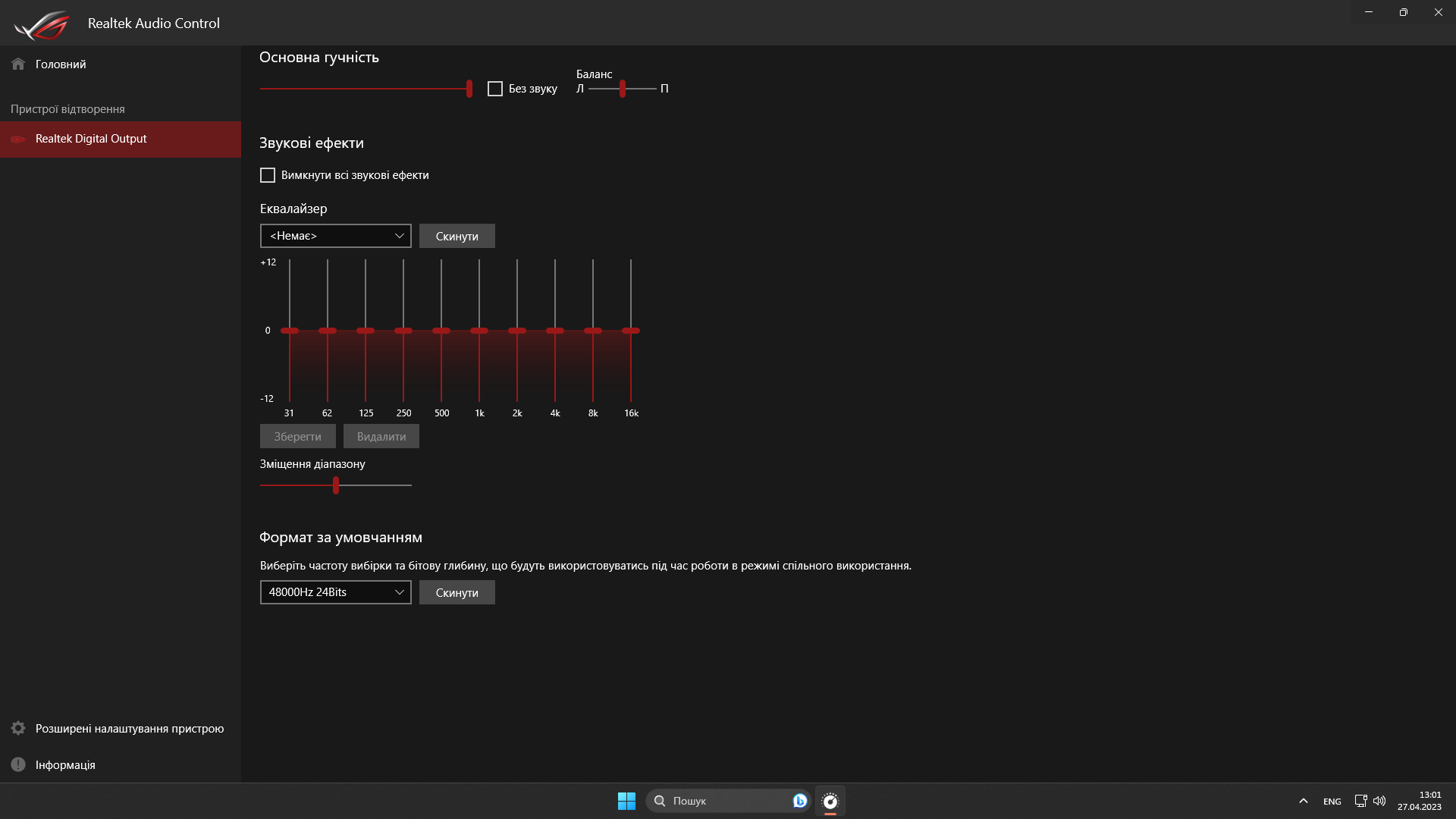Viewport: 1456px width, 819px height.
Task: Open the volume tray icon
Action: (x=1379, y=801)
